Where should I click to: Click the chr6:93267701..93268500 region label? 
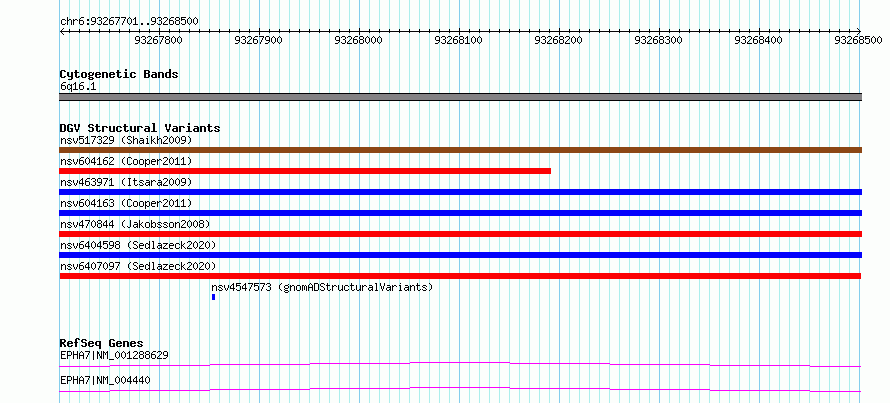(x=129, y=21)
